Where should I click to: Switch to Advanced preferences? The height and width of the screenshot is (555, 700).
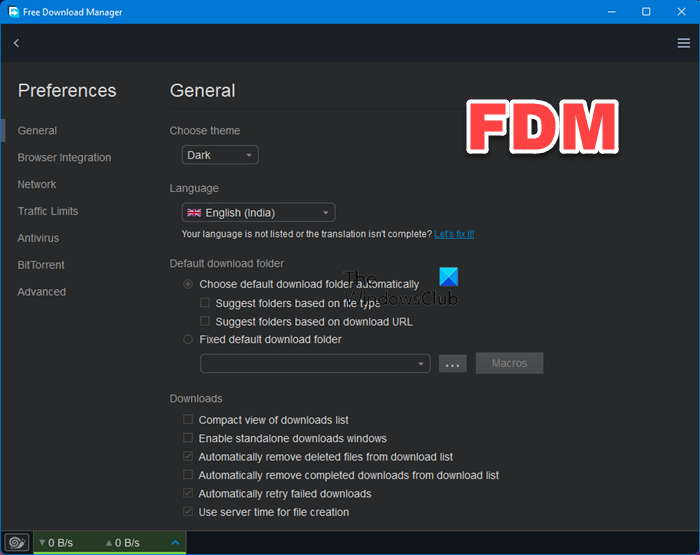click(x=42, y=292)
